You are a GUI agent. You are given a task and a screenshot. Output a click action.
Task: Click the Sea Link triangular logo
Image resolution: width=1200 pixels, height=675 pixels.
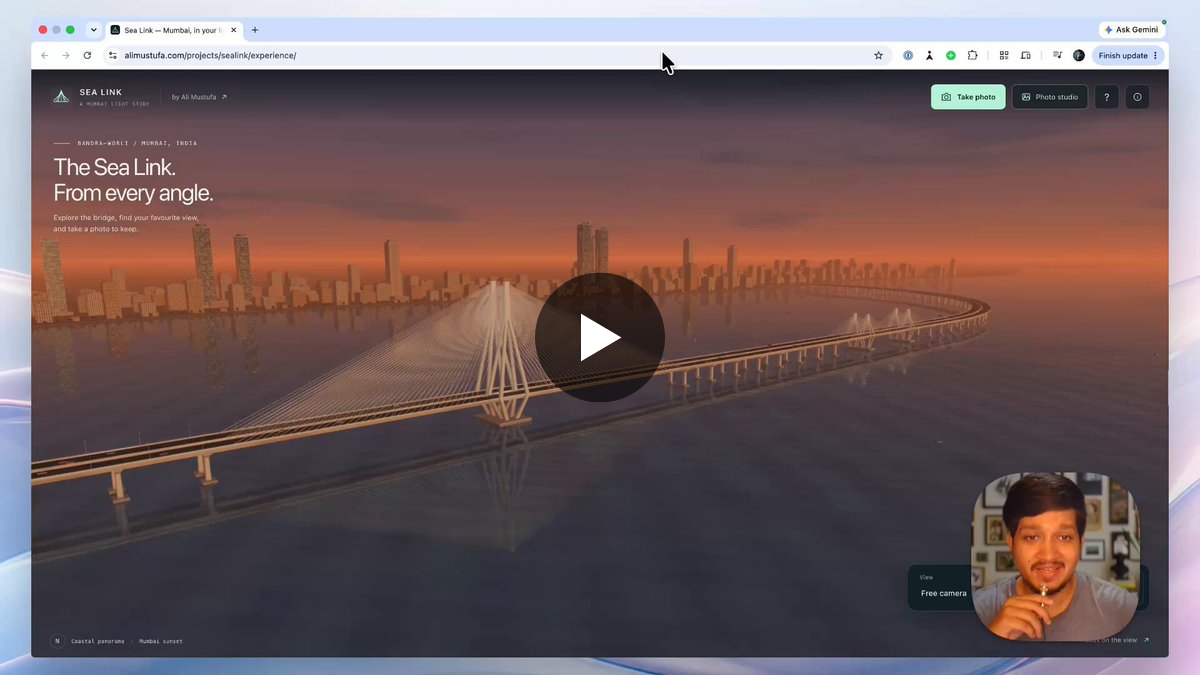pyautogui.click(x=61, y=96)
